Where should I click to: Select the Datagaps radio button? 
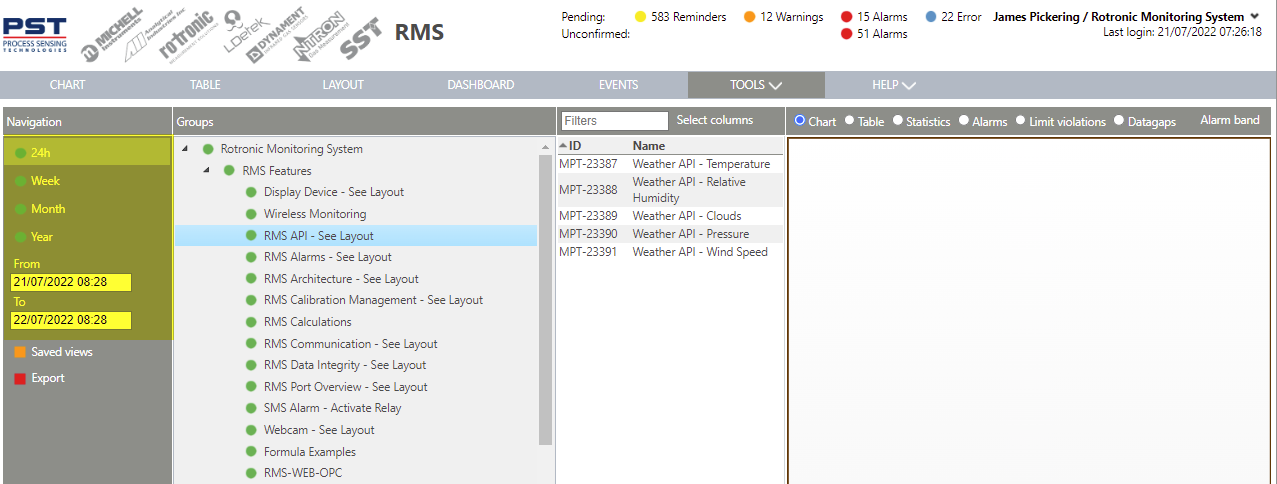pyautogui.click(x=1119, y=121)
